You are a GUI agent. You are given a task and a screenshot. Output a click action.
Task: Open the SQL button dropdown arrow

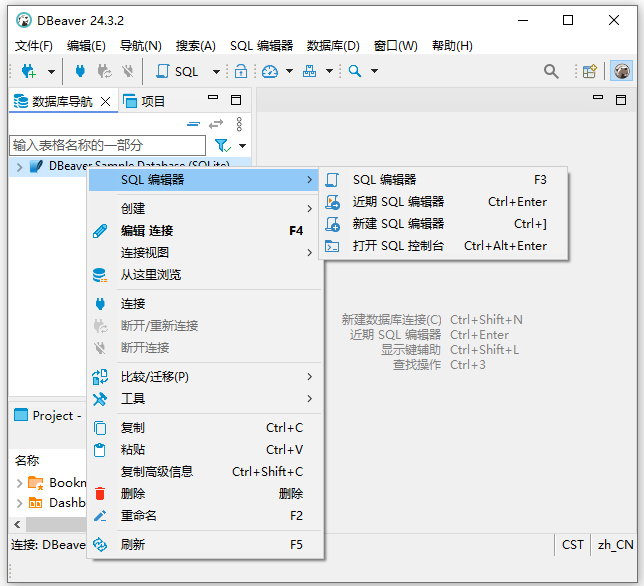216,71
